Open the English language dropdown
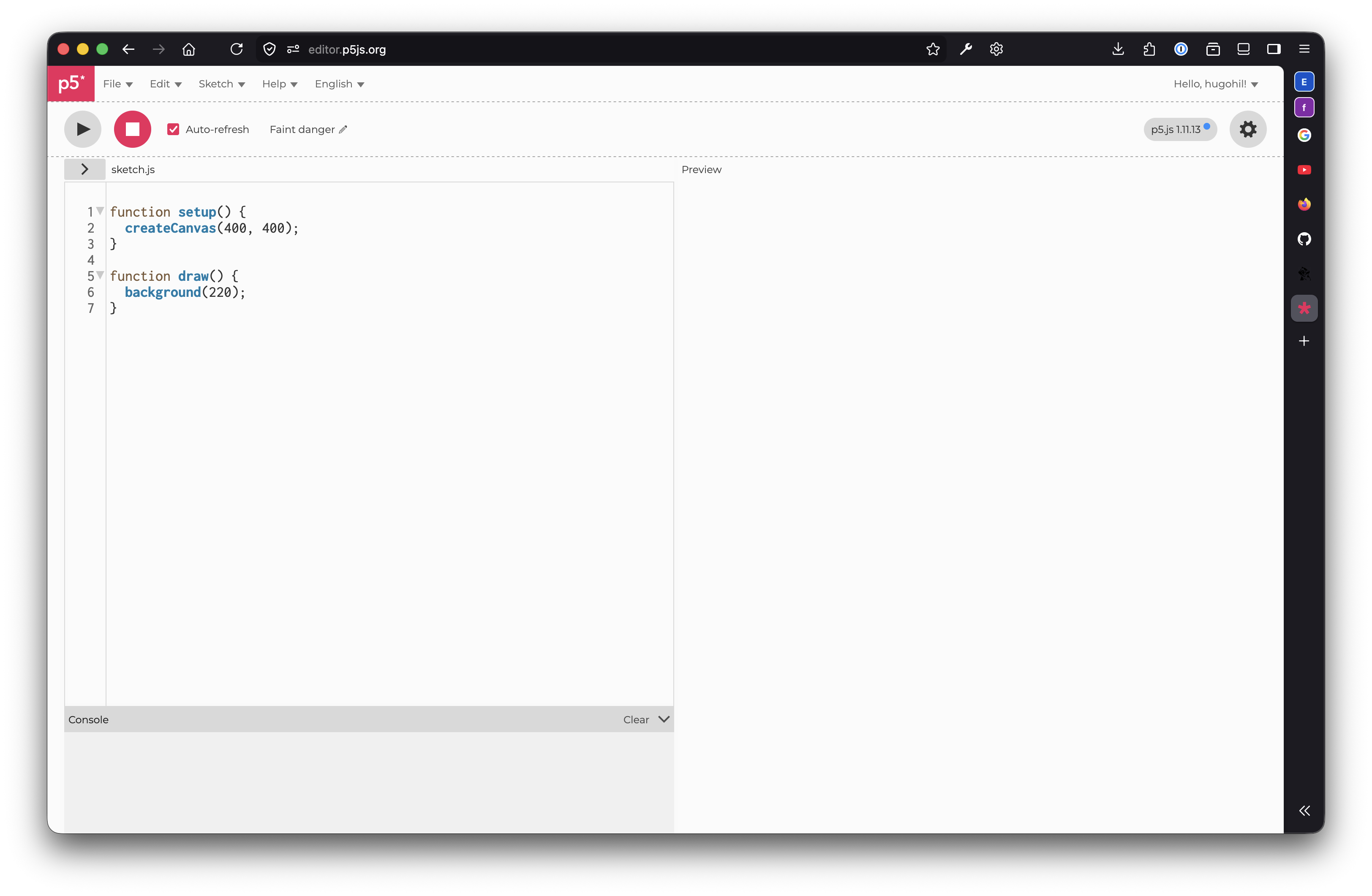 pos(339,84)
